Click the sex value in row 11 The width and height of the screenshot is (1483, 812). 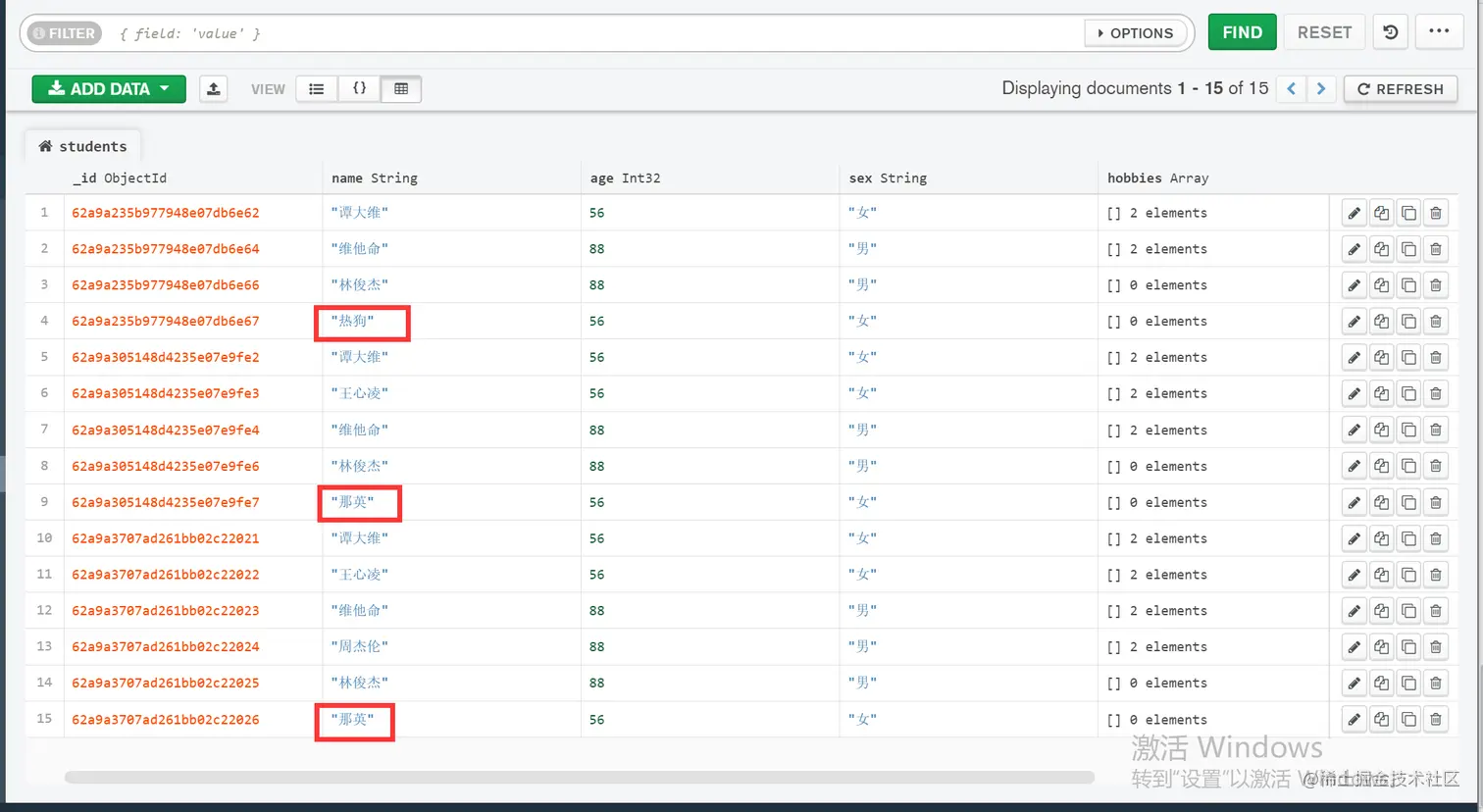pyautogui.click(x=863, y=575)
